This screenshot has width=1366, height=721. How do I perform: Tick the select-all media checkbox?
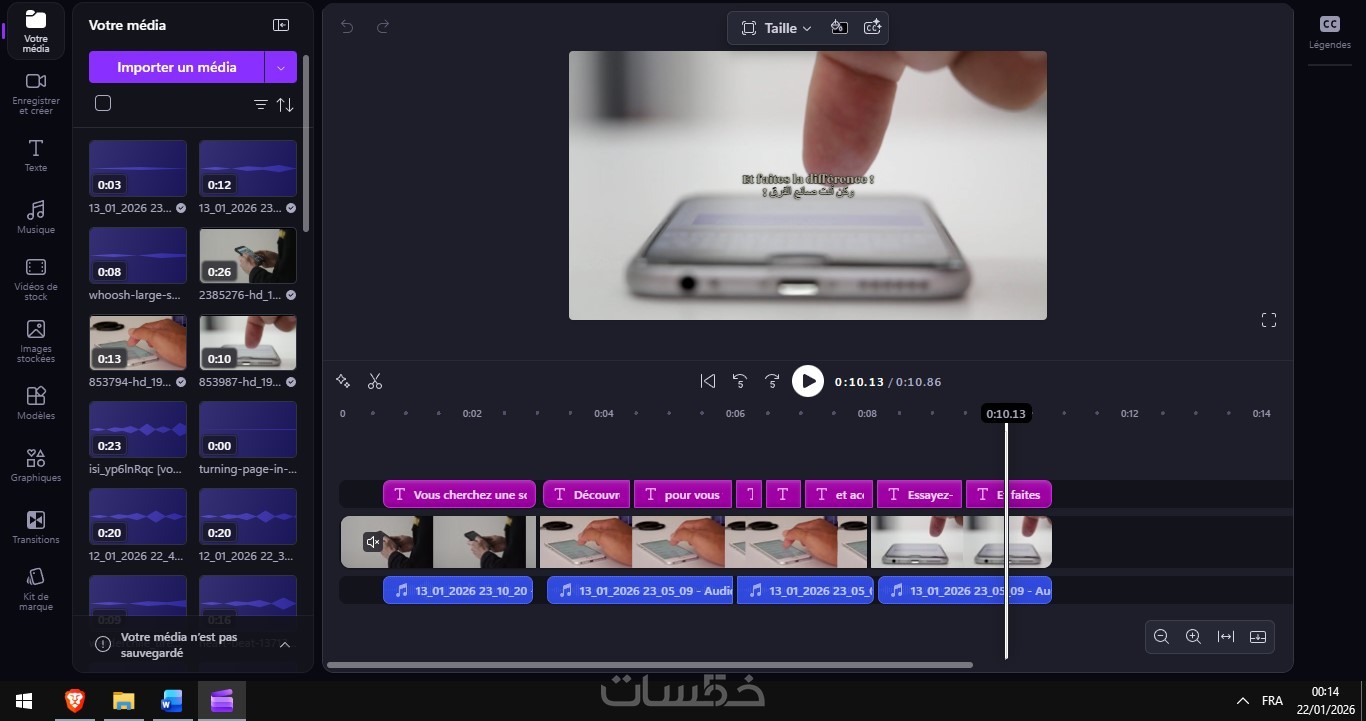[x=103, y=103]
